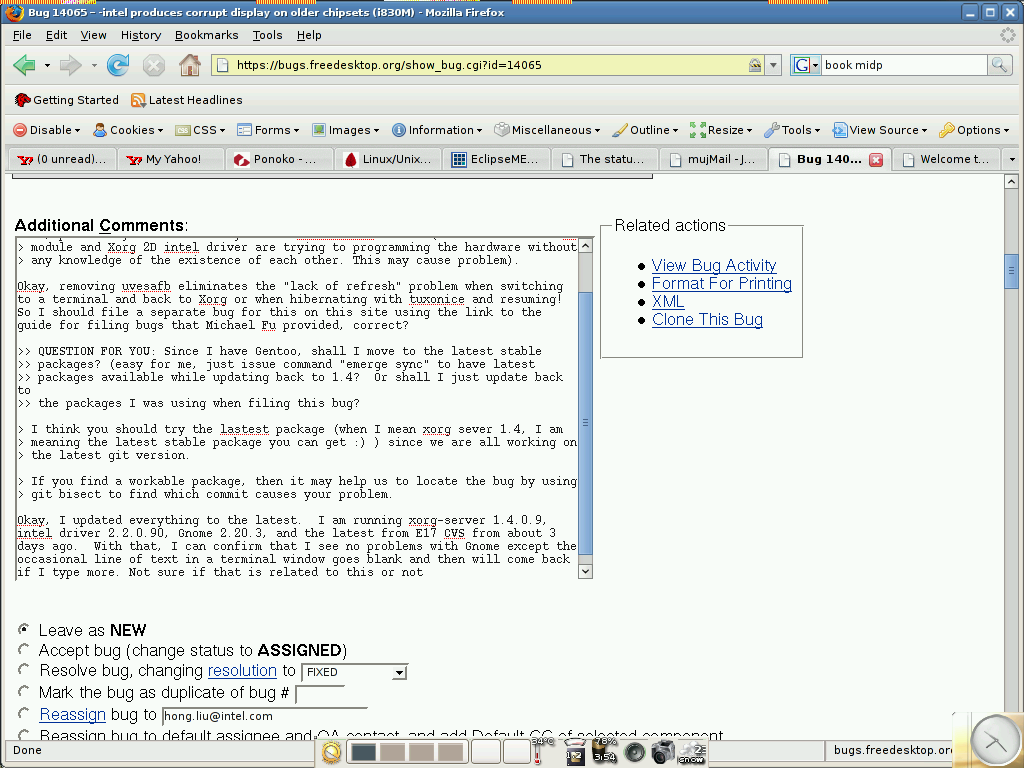
Task: Open the Cookies toolbar dropdown
Action: (x=129, y=130)
